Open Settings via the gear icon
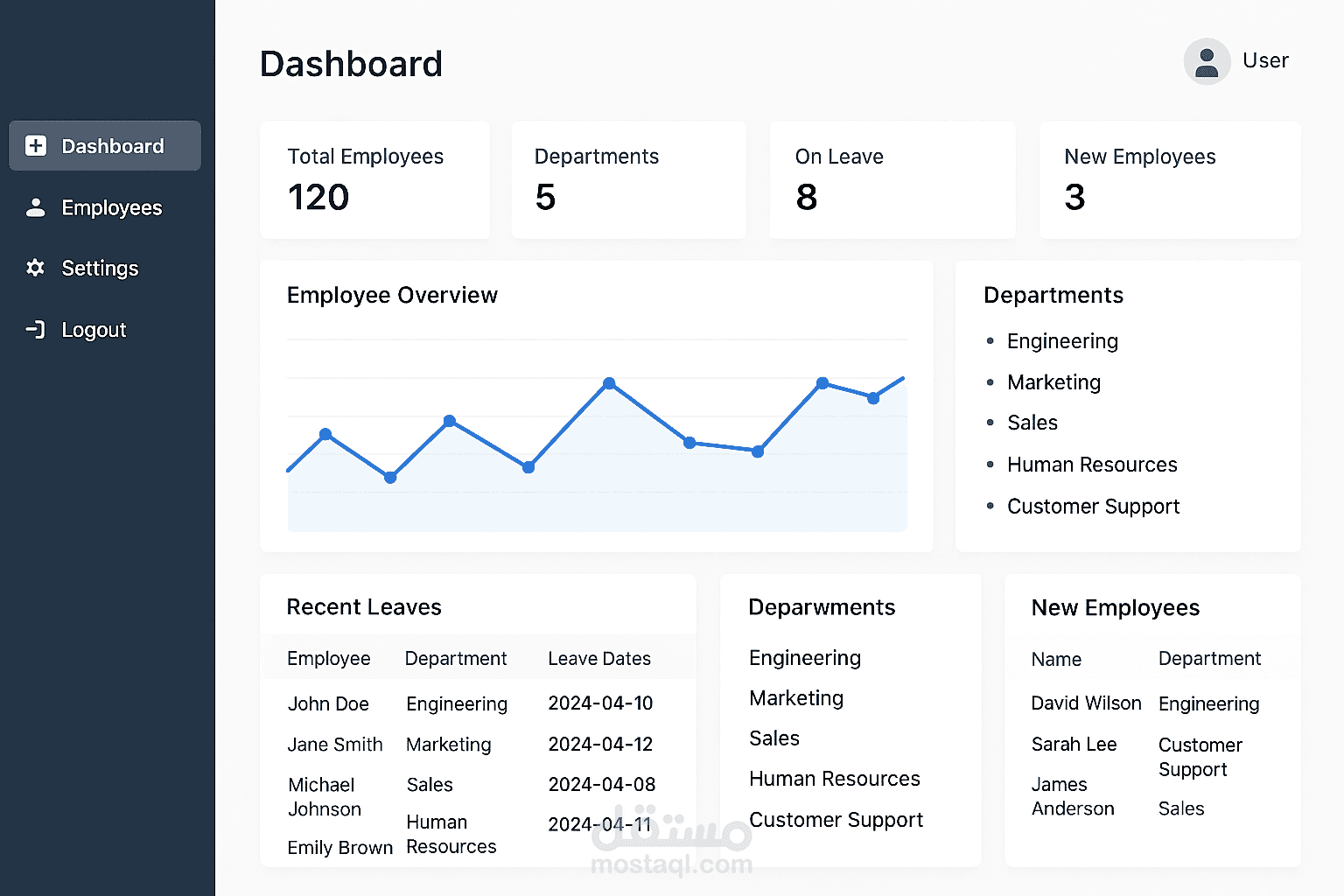1344x896 pixels. tap(35, 268)
